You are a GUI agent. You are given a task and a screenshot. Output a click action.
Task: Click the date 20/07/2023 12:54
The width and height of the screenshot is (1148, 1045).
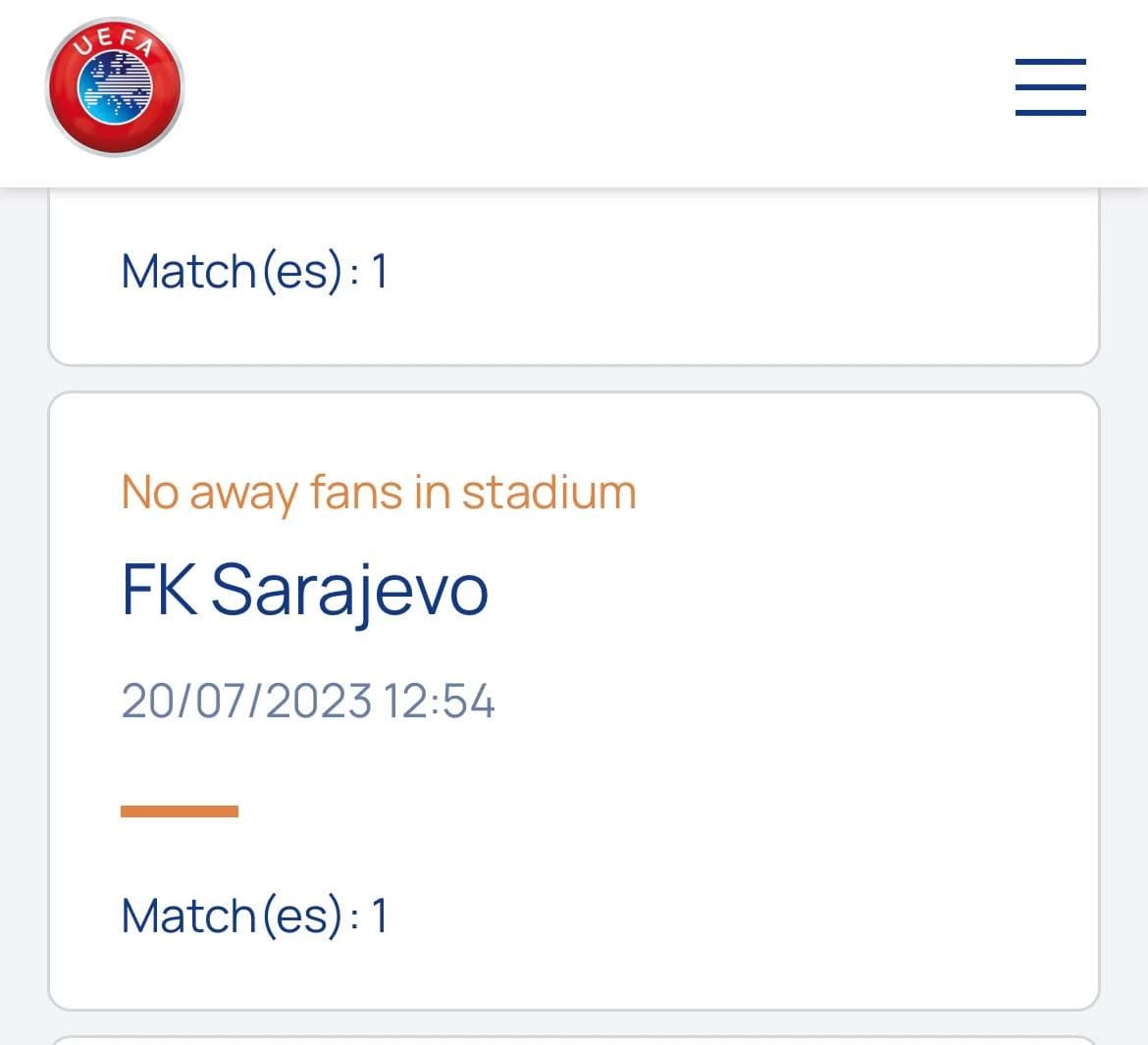point(307,701)
